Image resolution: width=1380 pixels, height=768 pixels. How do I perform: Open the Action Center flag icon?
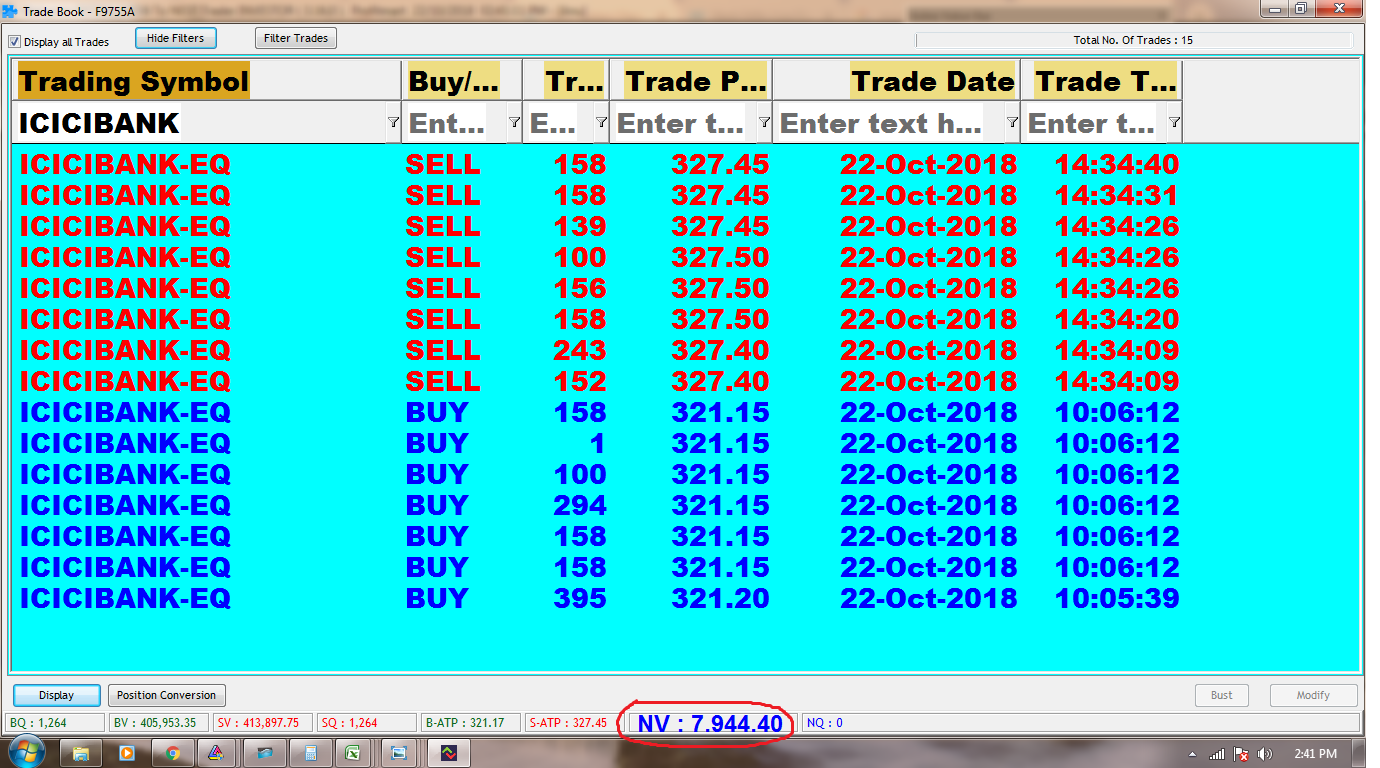(1241, 754)
